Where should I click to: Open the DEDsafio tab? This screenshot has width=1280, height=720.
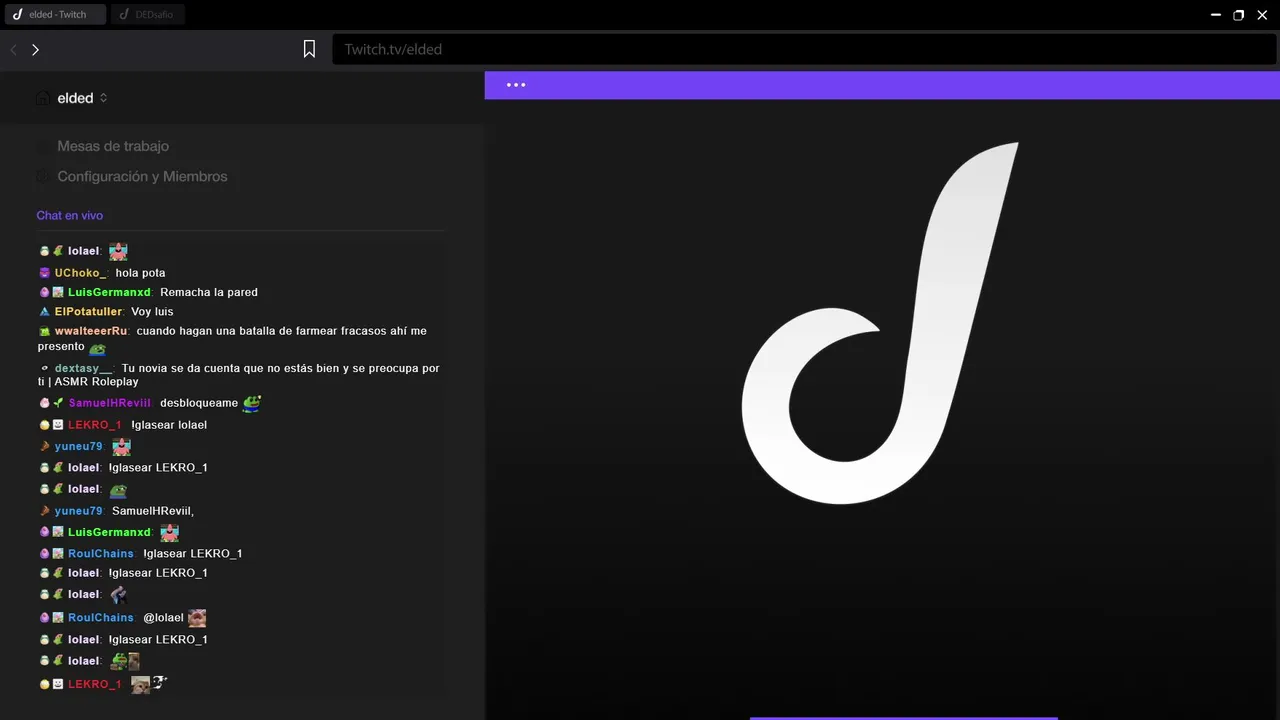pyautogui.click(x=148, y=15)
